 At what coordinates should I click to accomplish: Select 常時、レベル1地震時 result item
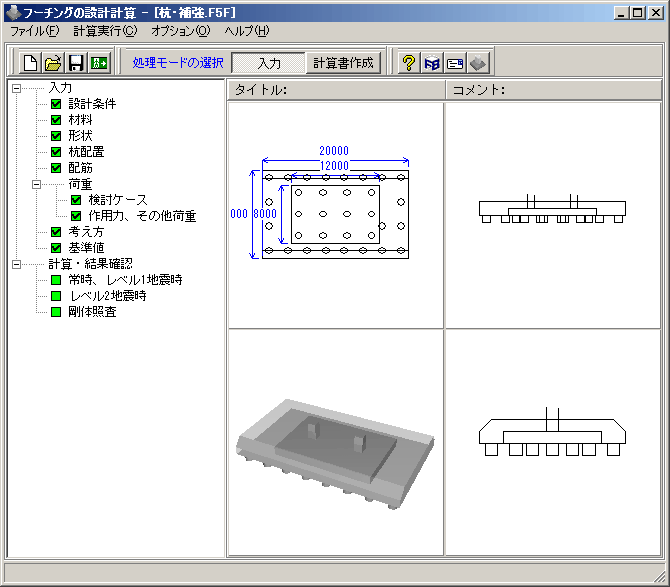pyautogui.click(x=125, y=280)
